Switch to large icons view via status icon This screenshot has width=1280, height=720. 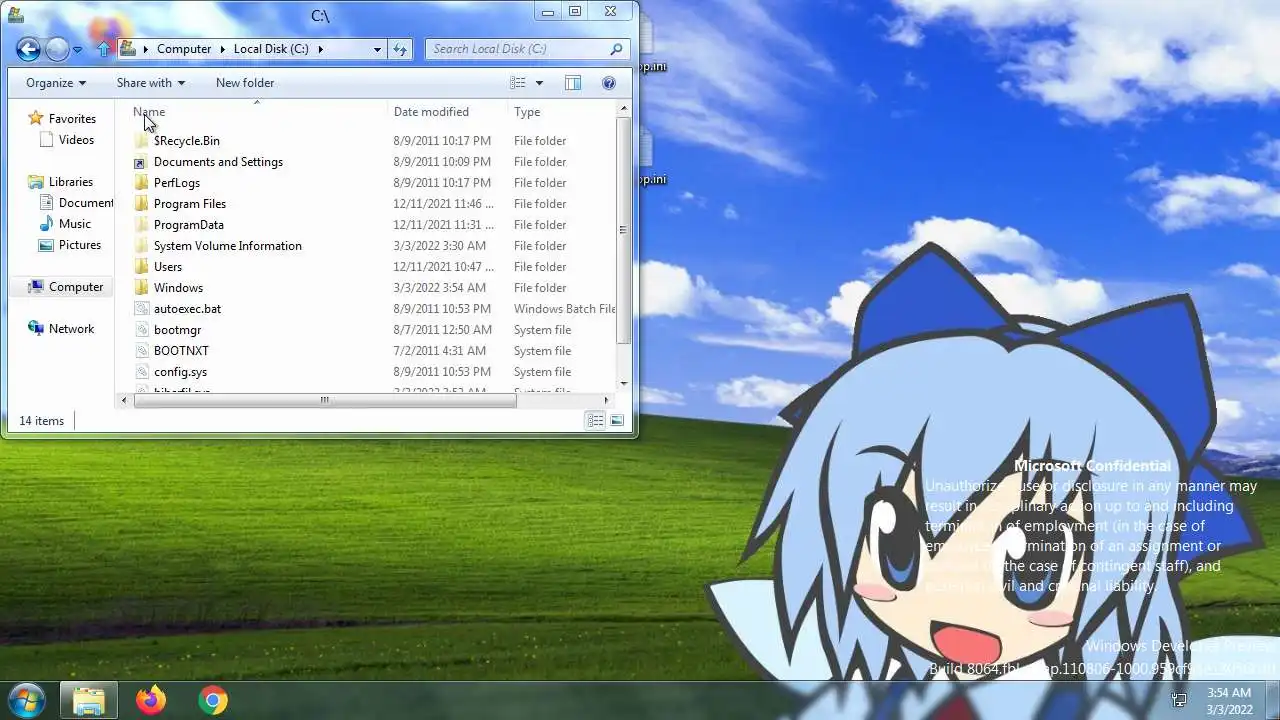pyautogui.click(x=617, y=421)
